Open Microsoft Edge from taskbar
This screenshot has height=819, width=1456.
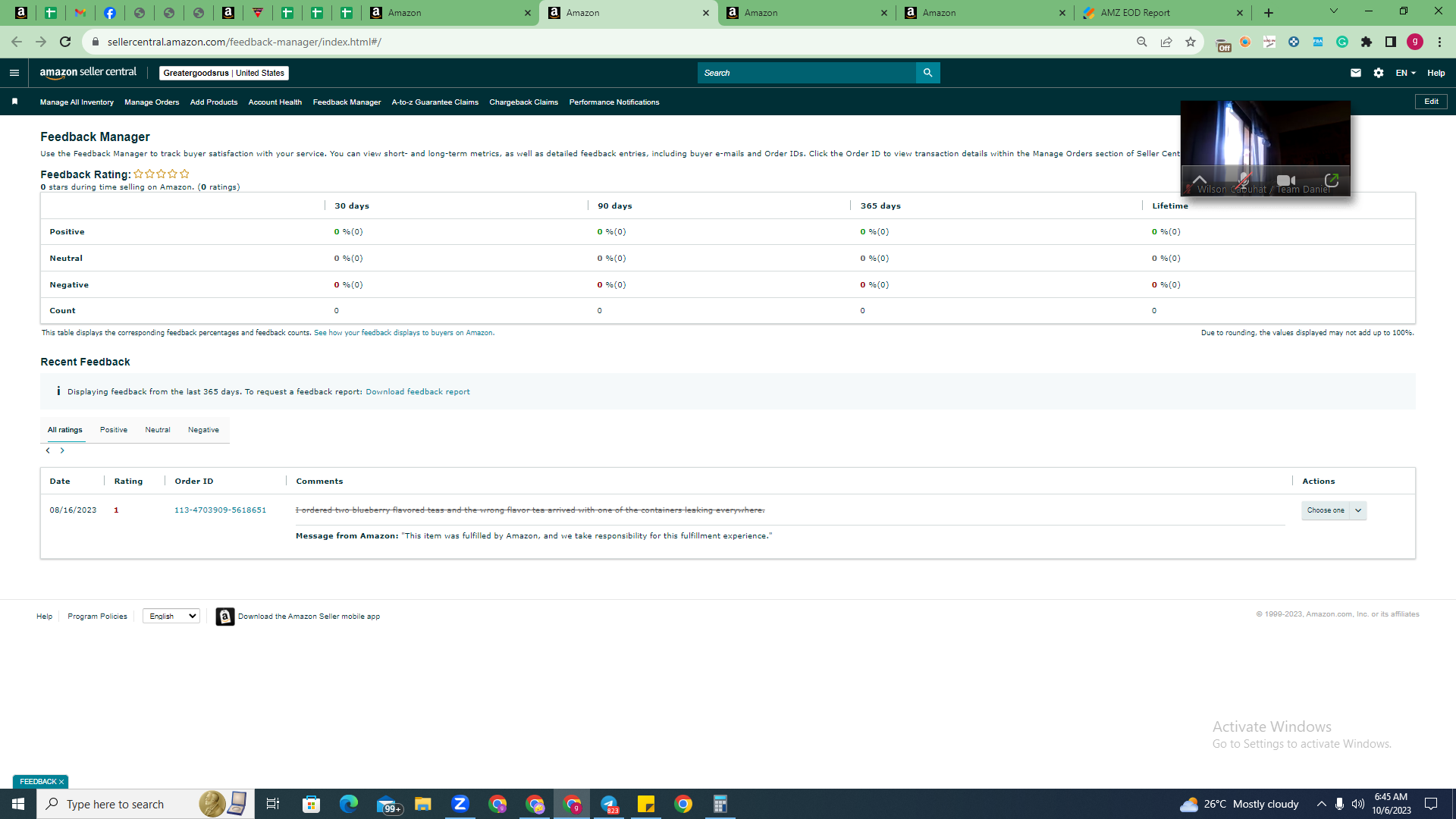point(348,804)
